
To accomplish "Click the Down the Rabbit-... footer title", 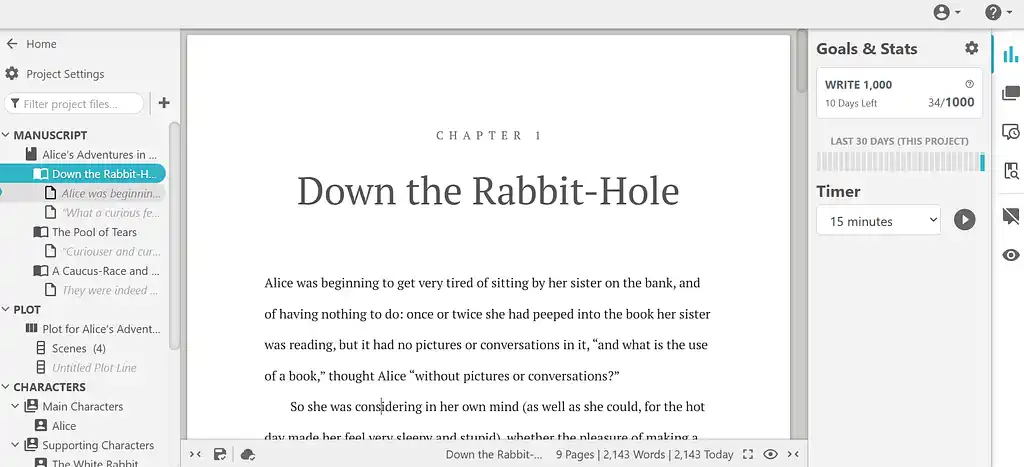I will 494,455.
